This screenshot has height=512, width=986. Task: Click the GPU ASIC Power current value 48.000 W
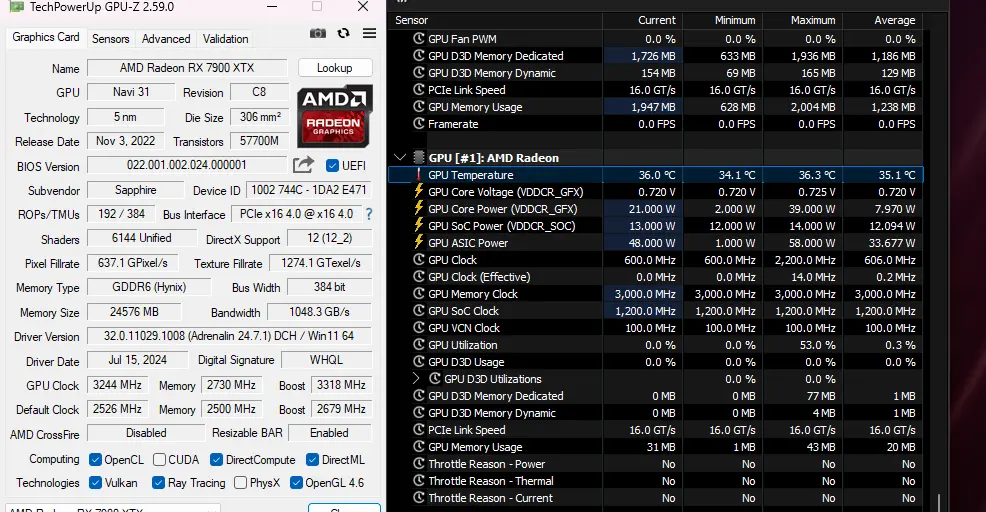pos(651,243)
